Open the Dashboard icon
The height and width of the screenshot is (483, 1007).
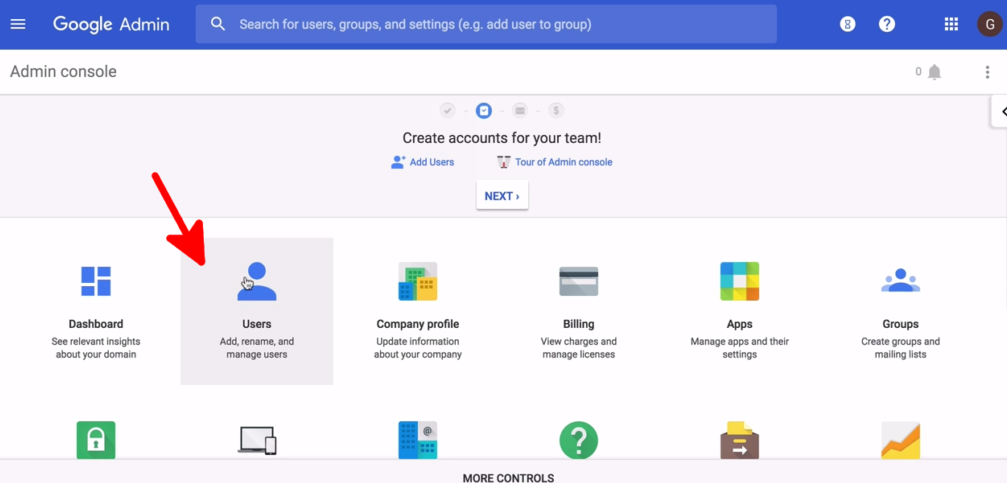pos(96,281)
